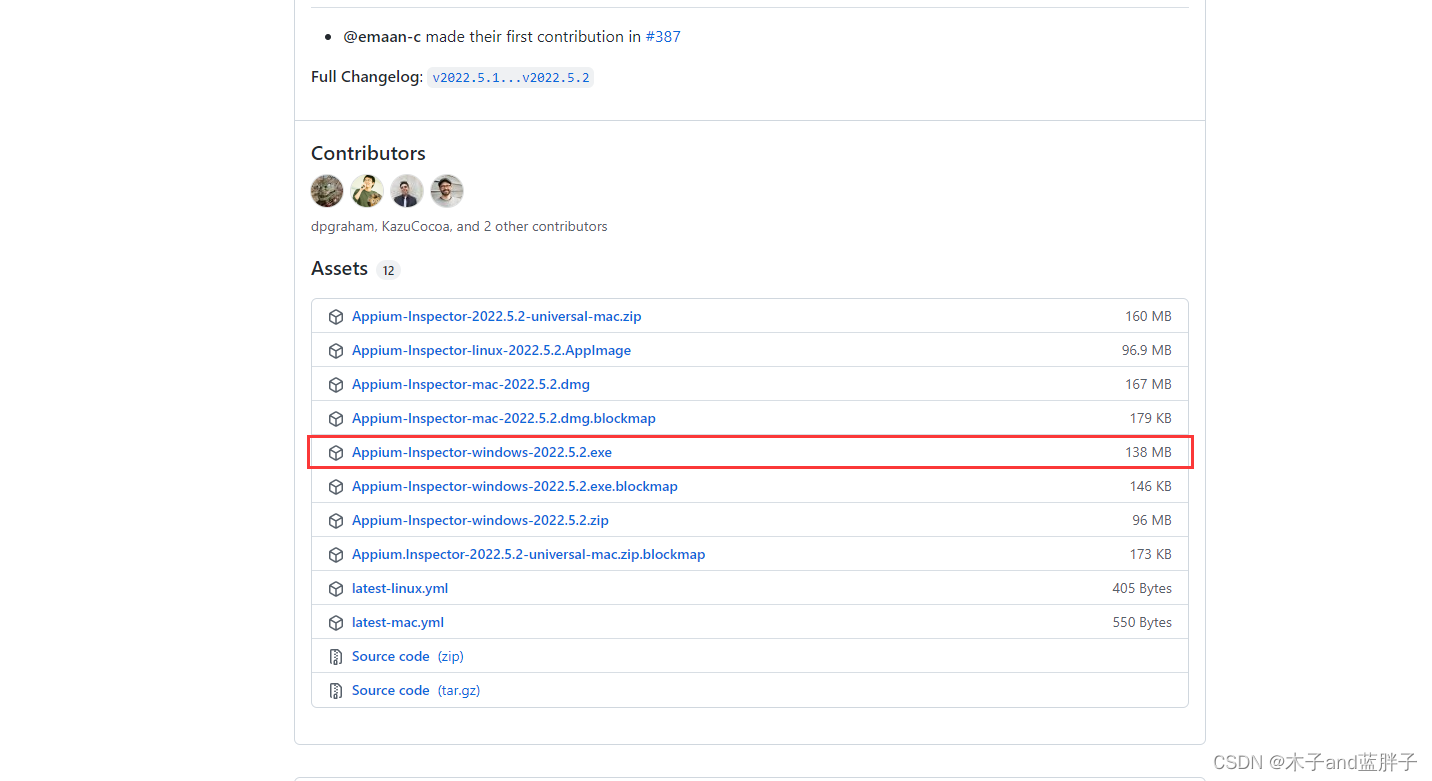Download Appium-Inspector-windows-2022.5.2.exe.blockmap file
The height and width of the screenshot is (781, 1432).
click(x=515, y=486)
